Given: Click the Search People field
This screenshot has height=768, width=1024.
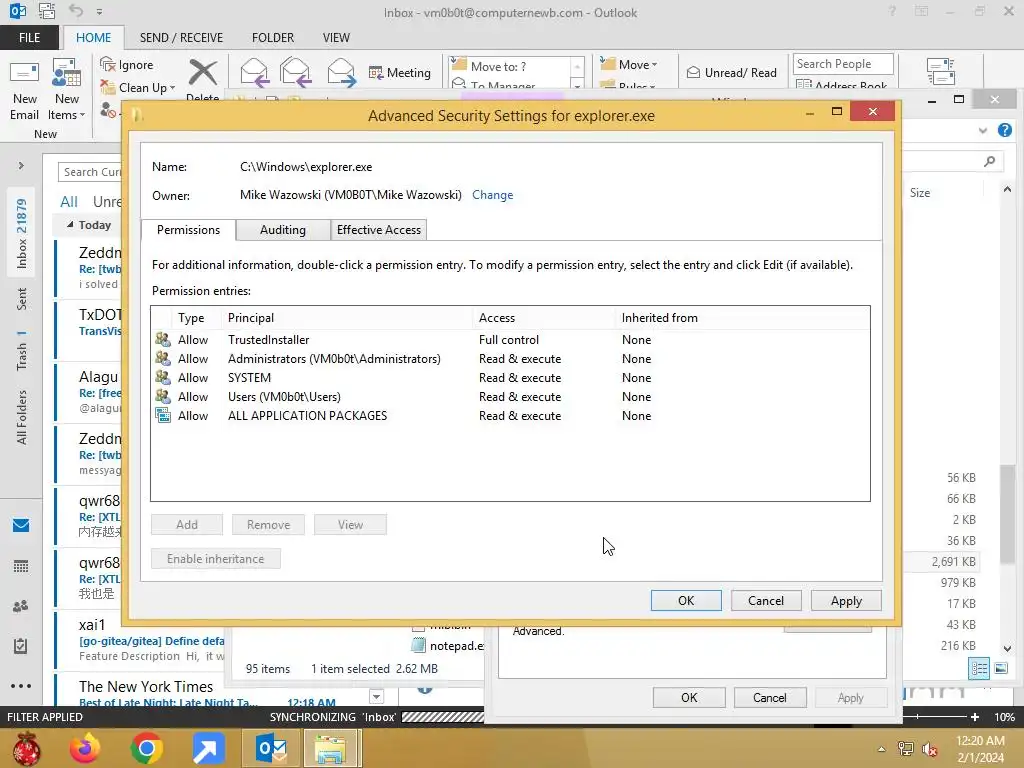Looking at the screenshot, I should [x=843, y=64].
